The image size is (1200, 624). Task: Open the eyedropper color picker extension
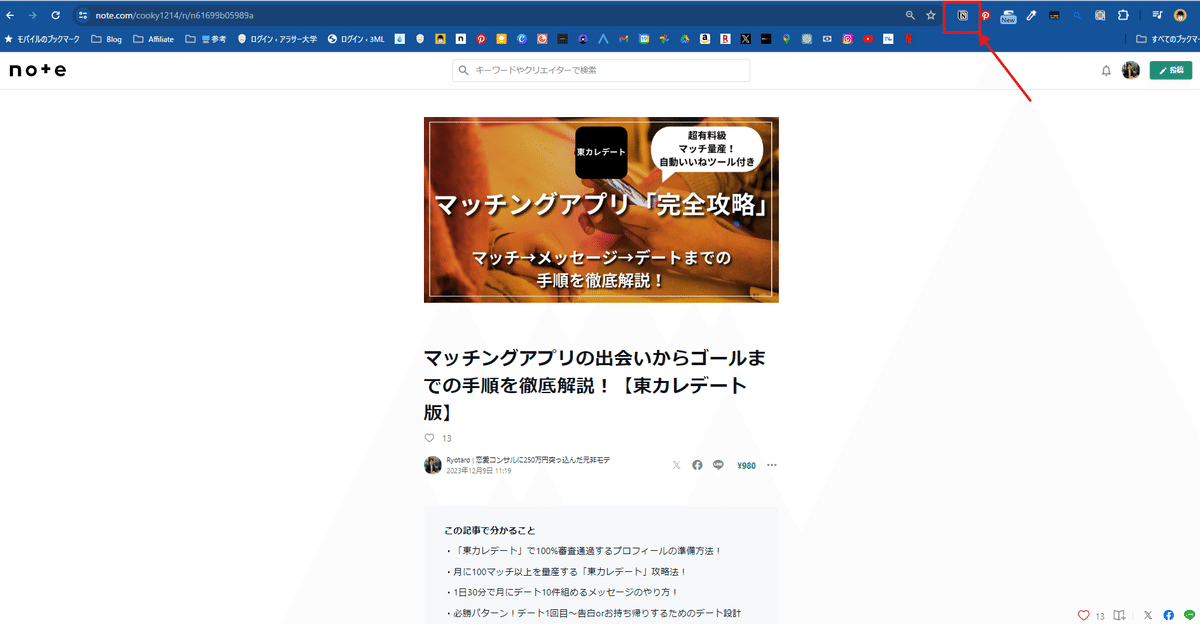pyautogui.click(x=1031, y=16)
